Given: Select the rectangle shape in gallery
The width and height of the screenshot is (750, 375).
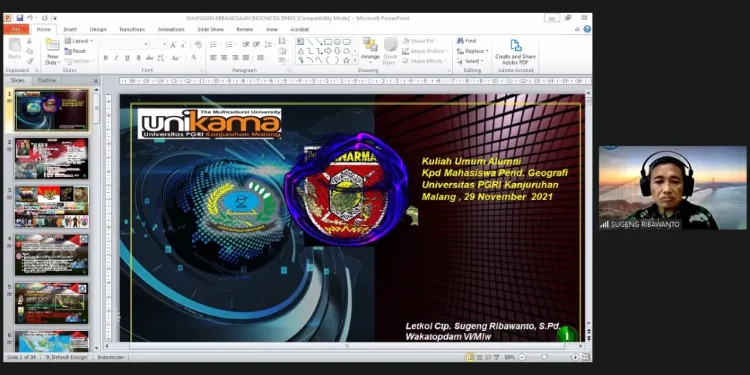Looking at the screenshot, I should [328, 42].
